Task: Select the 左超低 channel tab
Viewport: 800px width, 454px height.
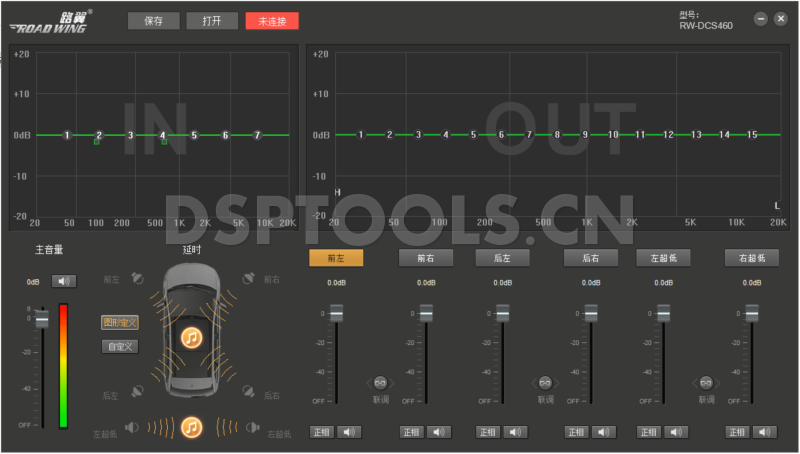Action: tap(663, 258)
